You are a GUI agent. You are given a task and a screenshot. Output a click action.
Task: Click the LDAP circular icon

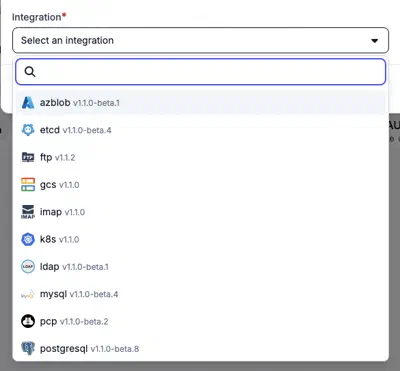[28, 267]
